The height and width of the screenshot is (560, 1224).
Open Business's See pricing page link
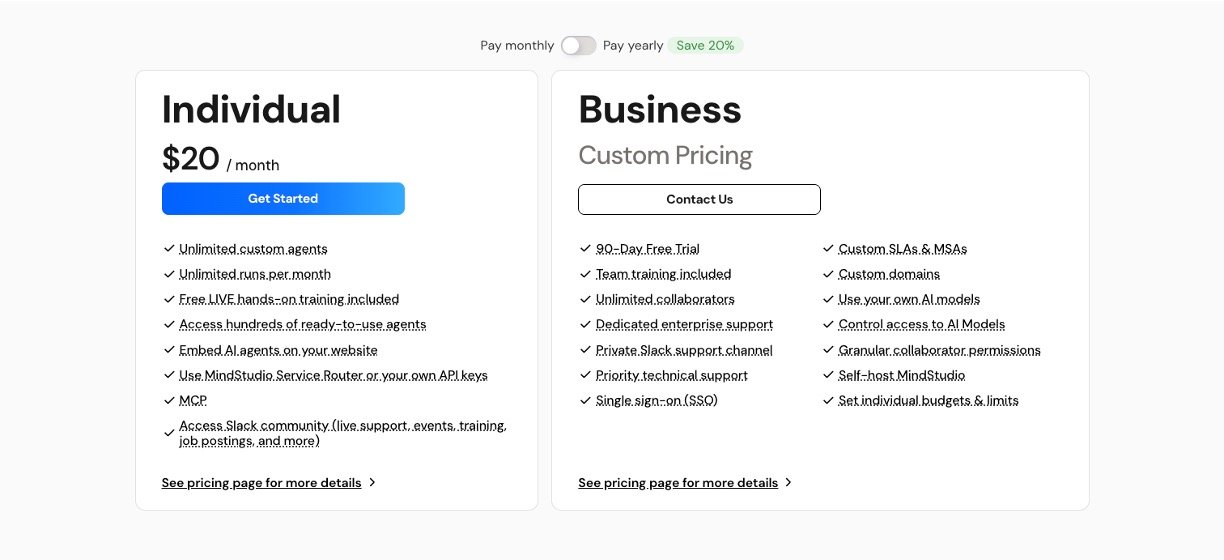coord(678,483)
